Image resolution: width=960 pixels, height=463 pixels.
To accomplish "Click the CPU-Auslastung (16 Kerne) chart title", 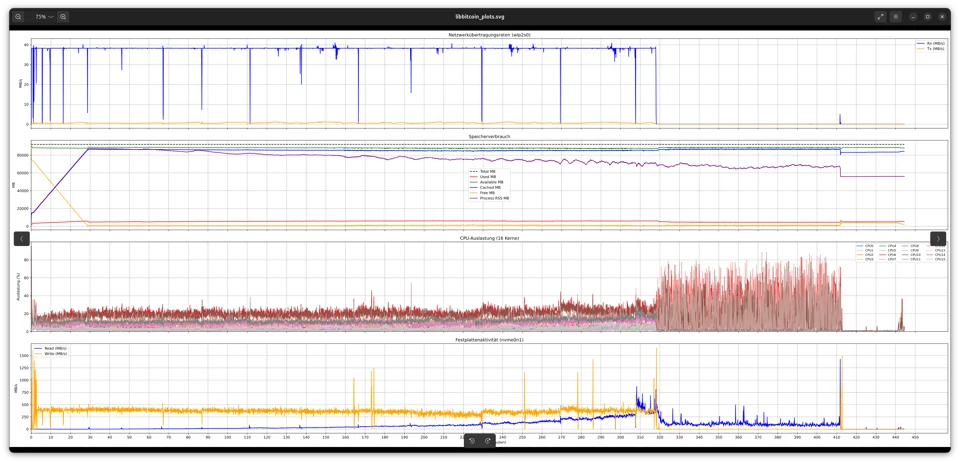I will pyautogui.click(x=489, y=238).
